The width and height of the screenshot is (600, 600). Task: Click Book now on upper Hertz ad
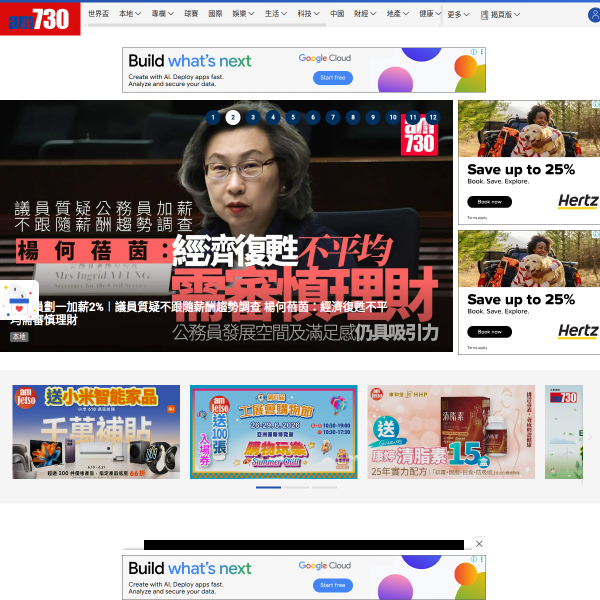[489, 202]
